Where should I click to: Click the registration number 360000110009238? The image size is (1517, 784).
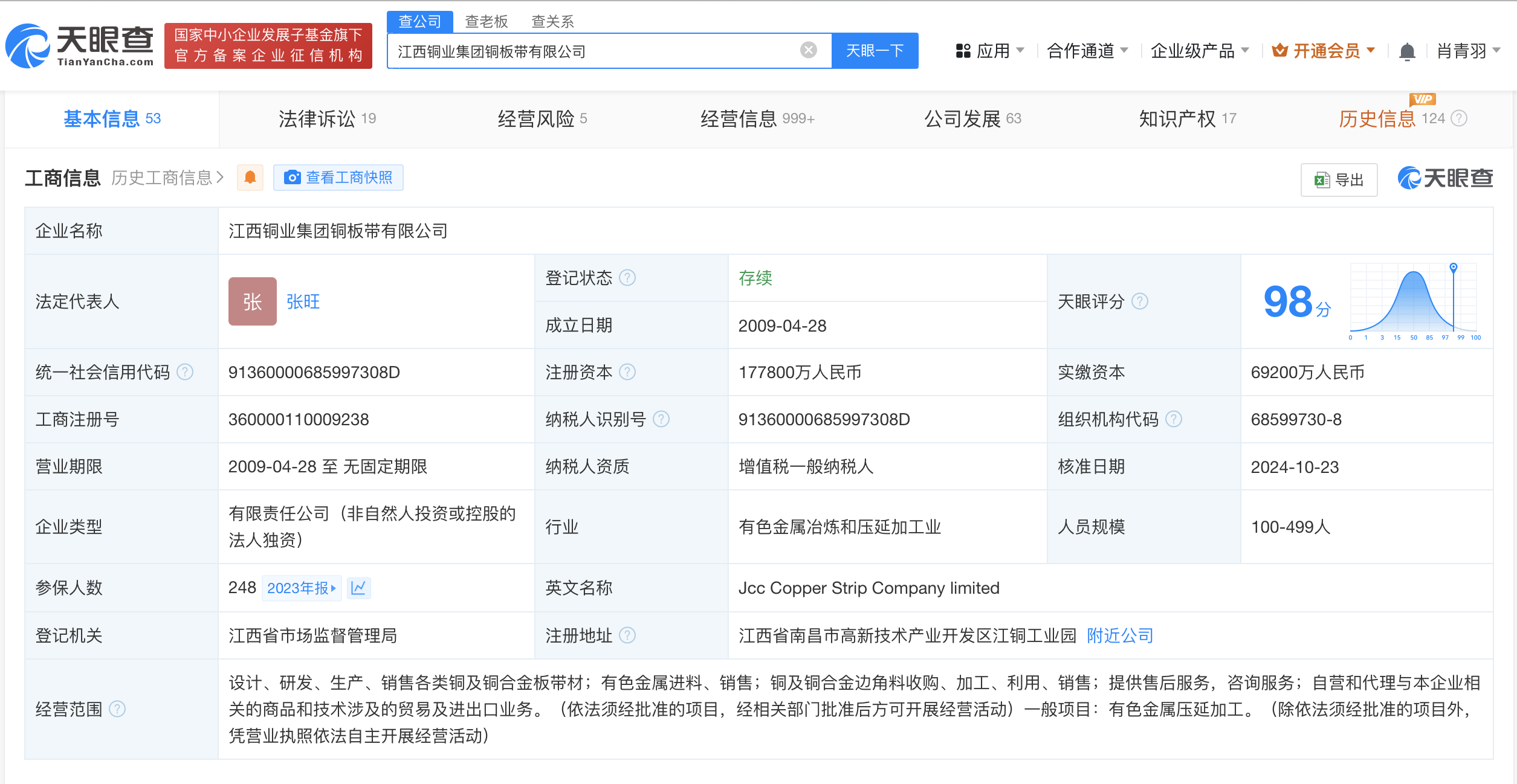(x=299, y=419)
